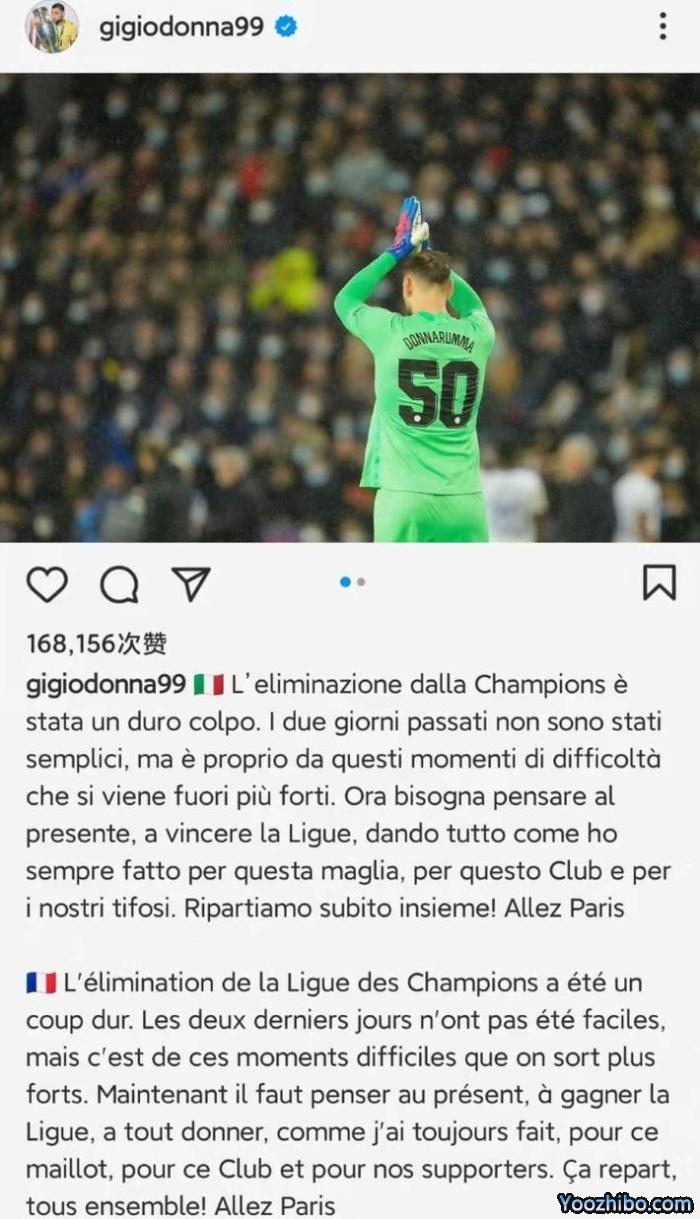Tap the heart like icon
The width and height of the screenshot is (700, 1219).
46,584
